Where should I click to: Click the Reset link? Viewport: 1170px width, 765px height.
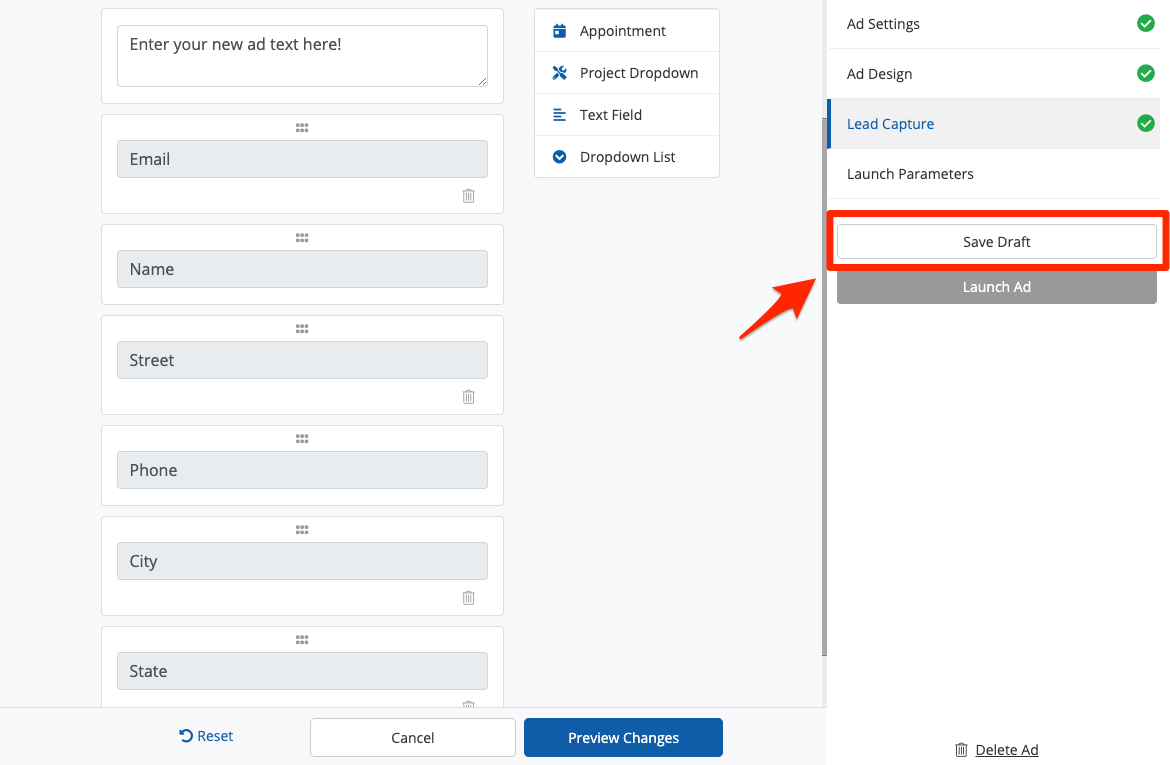point(206,736)
